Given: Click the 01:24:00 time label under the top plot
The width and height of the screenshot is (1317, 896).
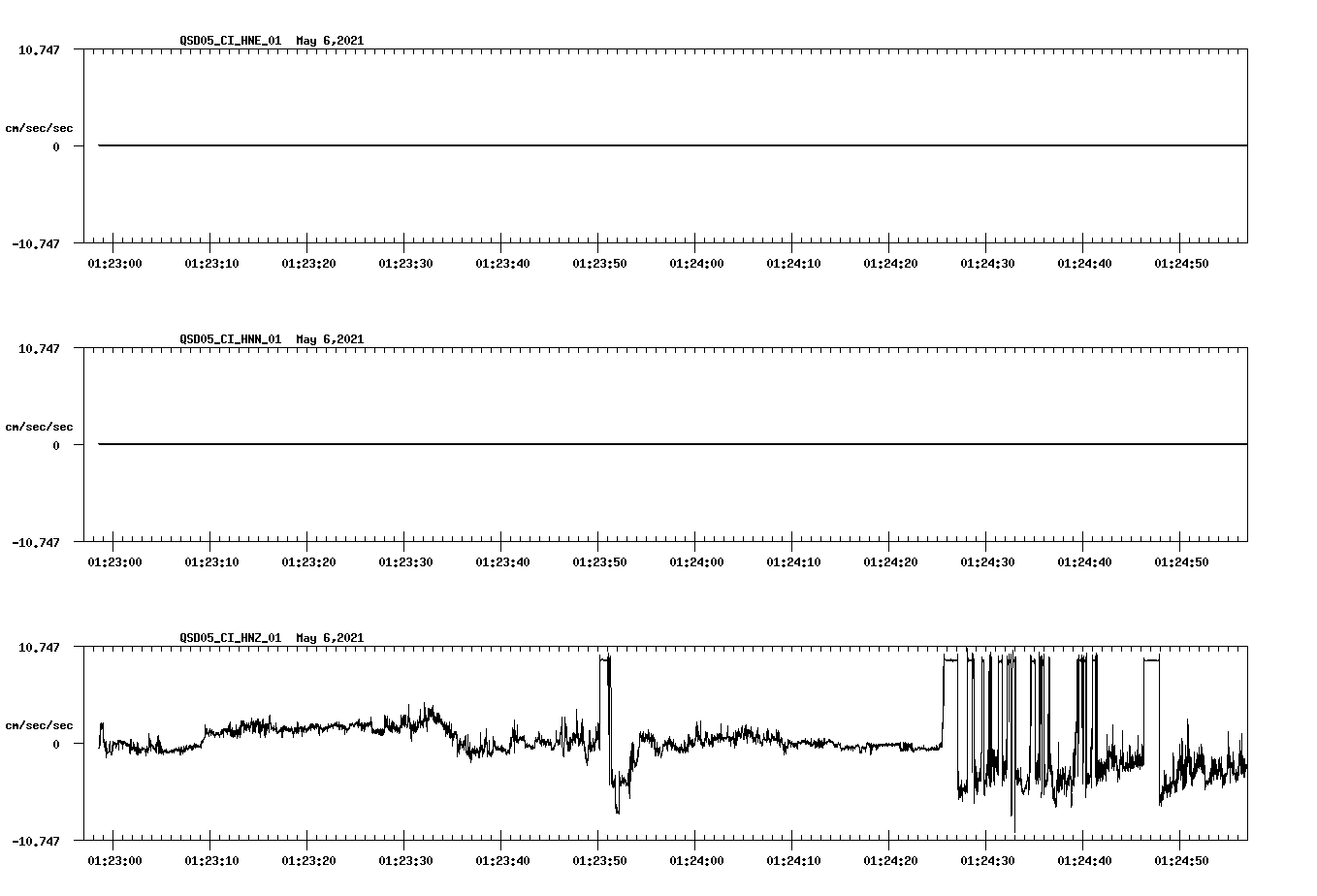Looking at the screenshot, I should pyautogui.click(x=696, y=261).
